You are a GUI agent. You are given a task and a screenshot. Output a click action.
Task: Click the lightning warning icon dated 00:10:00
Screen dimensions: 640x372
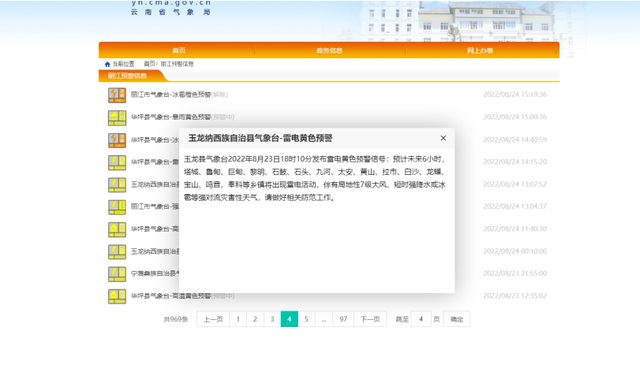point(117,252)
